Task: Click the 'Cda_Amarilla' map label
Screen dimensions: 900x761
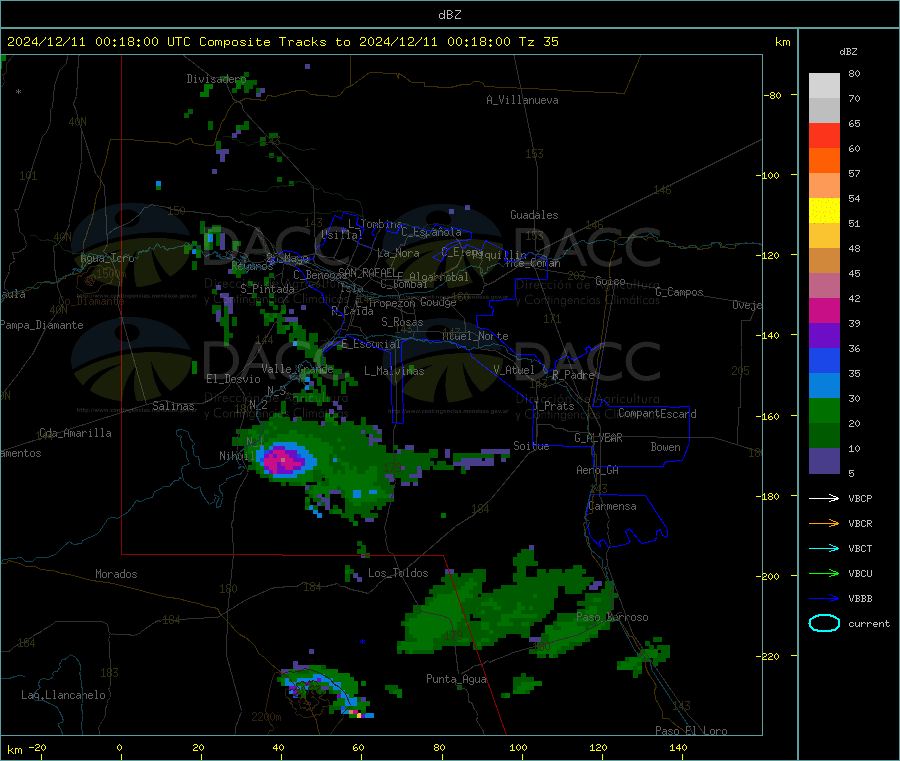Action: 75,433
